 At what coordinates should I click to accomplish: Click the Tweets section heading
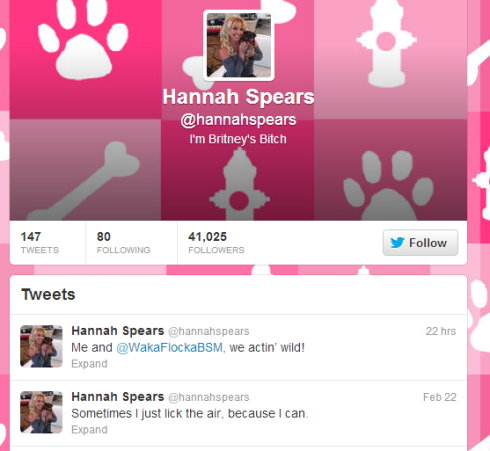[48, 295]
